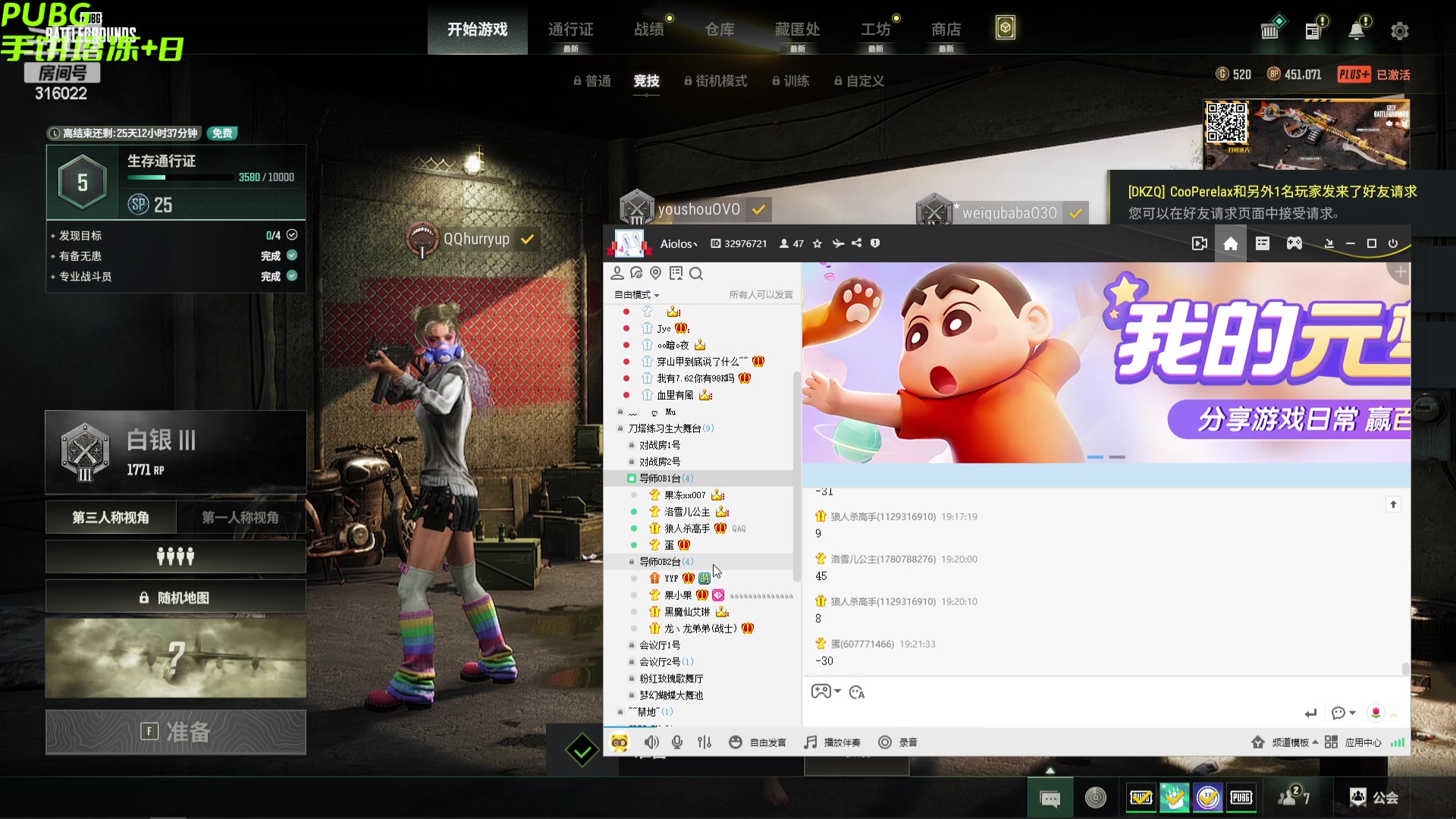Toggle the purple XX emblem checkbox
Screen dimensions: 1456x819
coord(1208,798)
